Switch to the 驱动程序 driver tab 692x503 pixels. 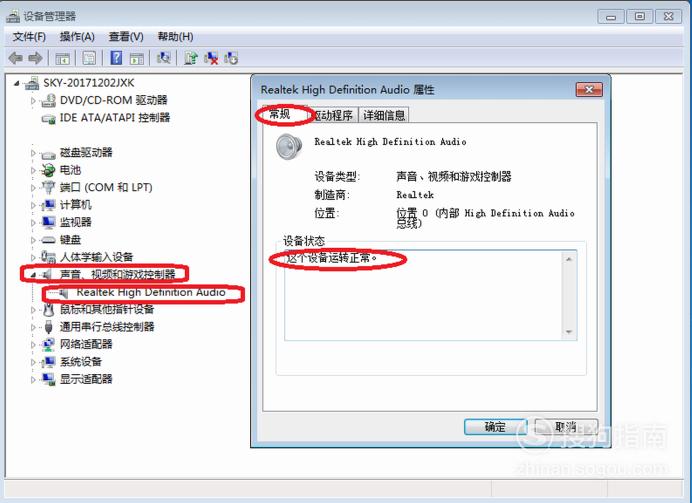pos(333,115)
